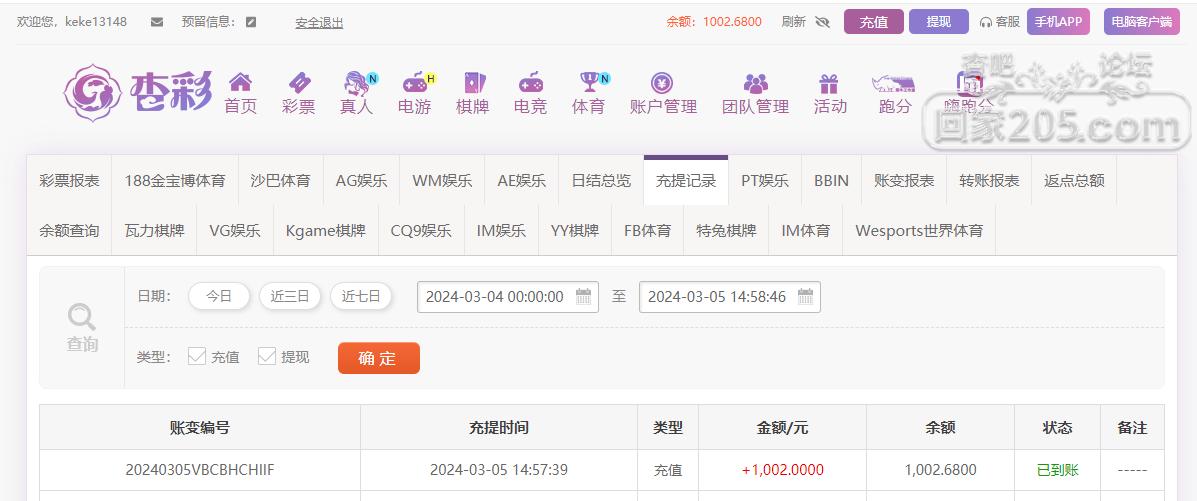Switch to AE娱乐 tab
Image resolution: width=1197 pixels, height=501 pixels.
coord(522,181)
